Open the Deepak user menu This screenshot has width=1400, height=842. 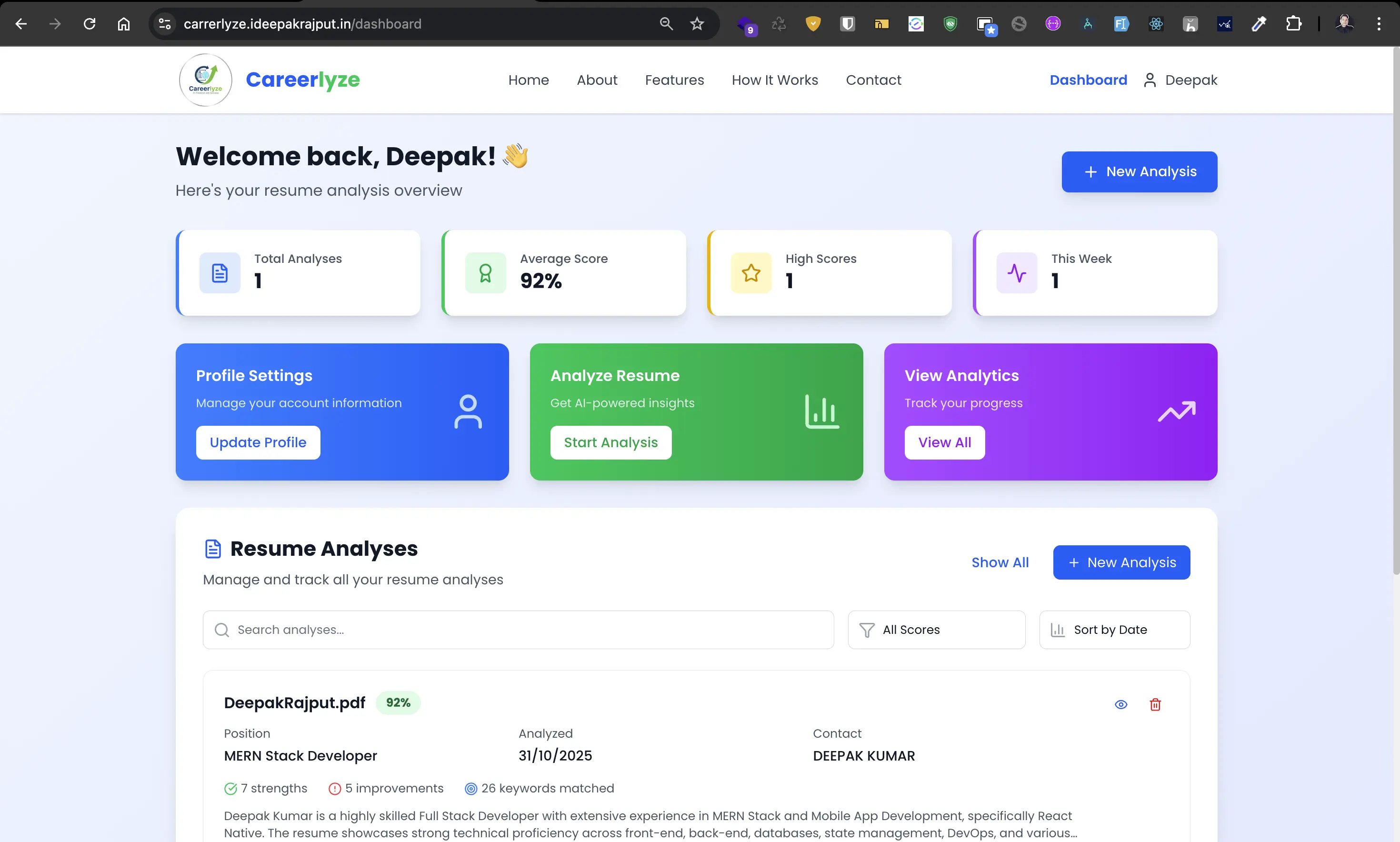(x=1180, y=80)
